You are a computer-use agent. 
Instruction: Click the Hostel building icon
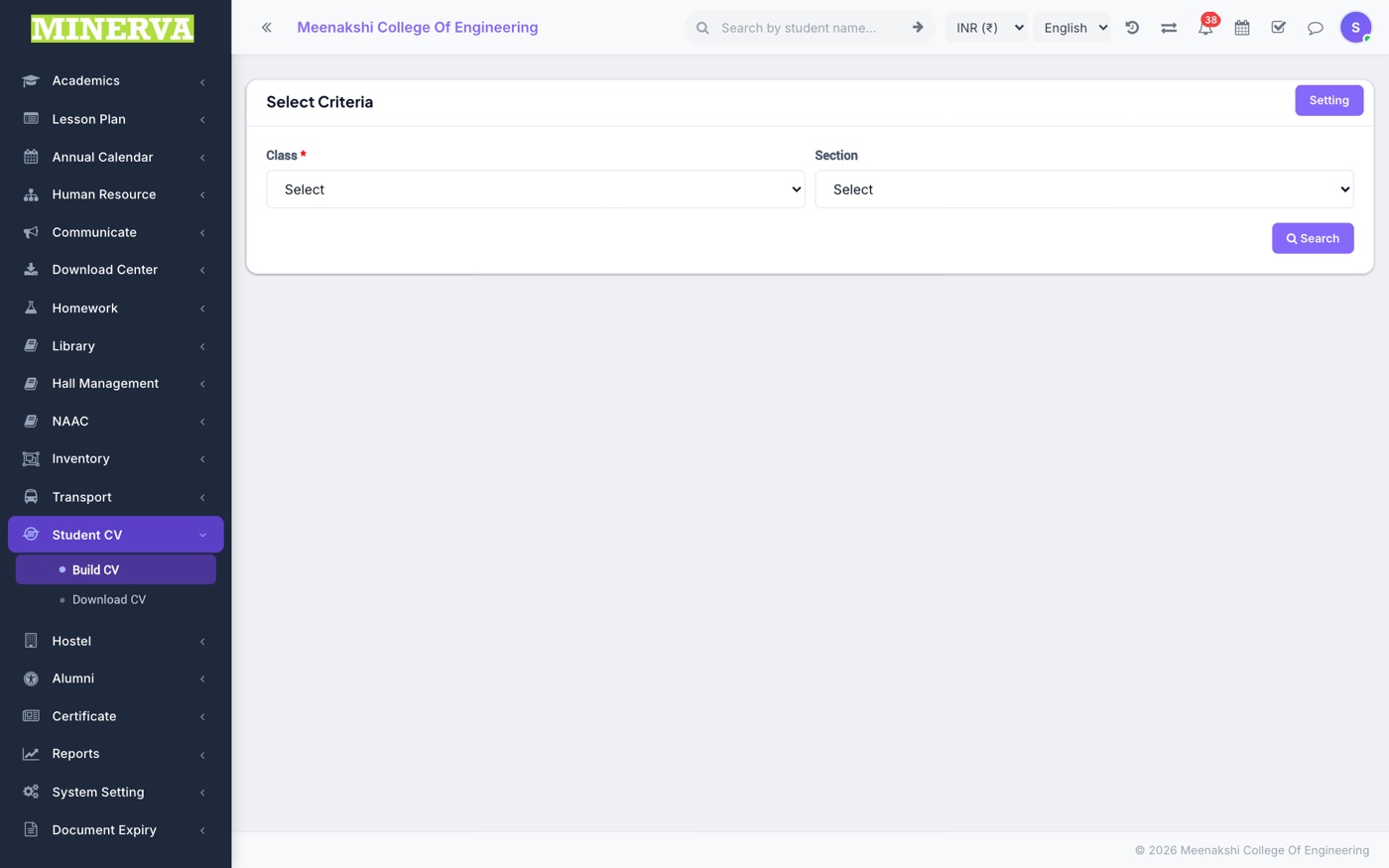[x=31, y=641]
